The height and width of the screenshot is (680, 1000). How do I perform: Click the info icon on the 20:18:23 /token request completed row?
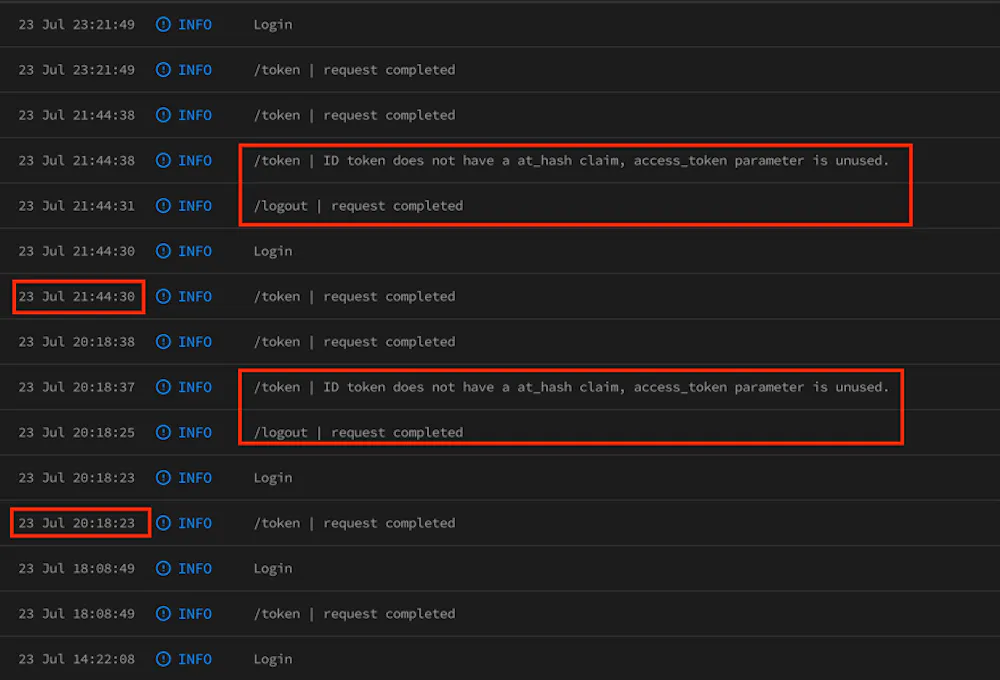click(x=163, y=522)
